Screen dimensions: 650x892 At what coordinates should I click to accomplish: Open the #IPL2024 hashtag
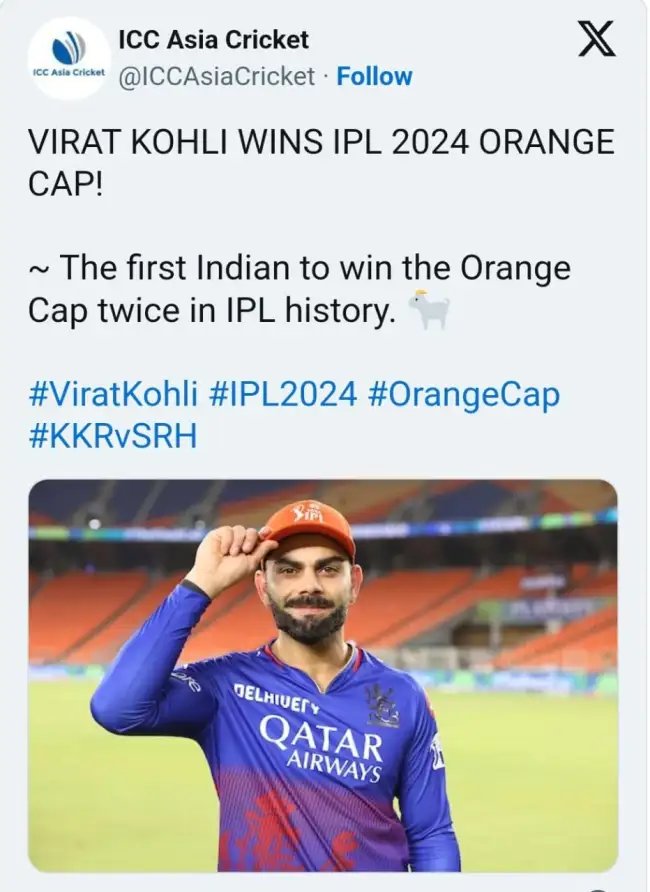click(x=283, y=394)
